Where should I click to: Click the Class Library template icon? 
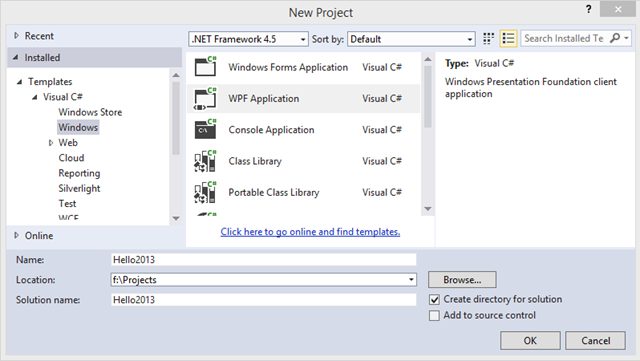[x=205, y=161]
